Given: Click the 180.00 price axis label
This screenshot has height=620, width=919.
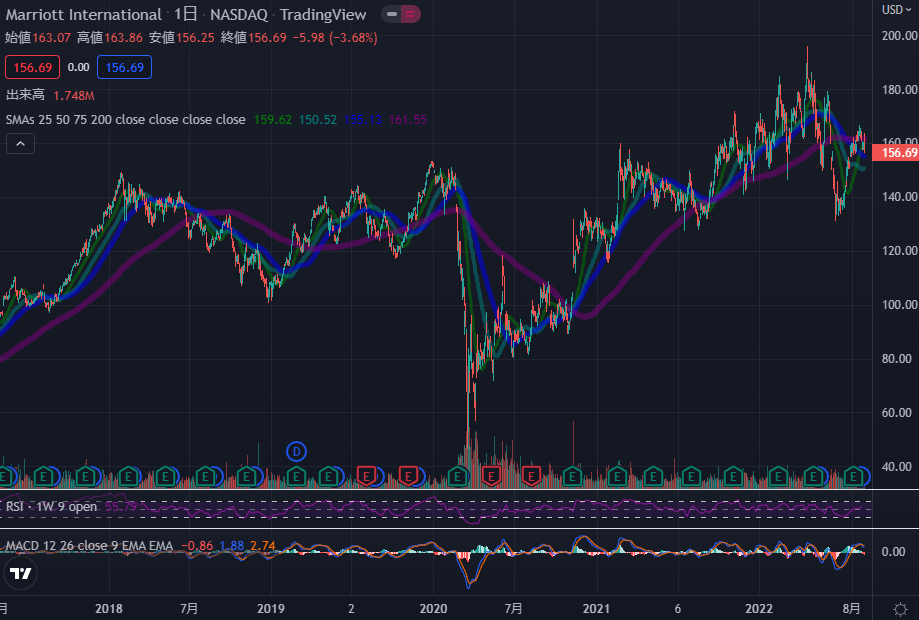Looking at the screenshot, I should pos(900,90).
